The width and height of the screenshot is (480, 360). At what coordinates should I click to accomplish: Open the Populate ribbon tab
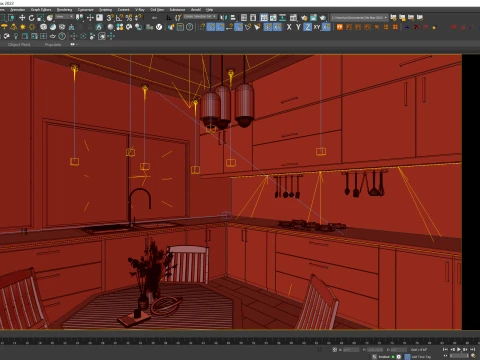53,45
